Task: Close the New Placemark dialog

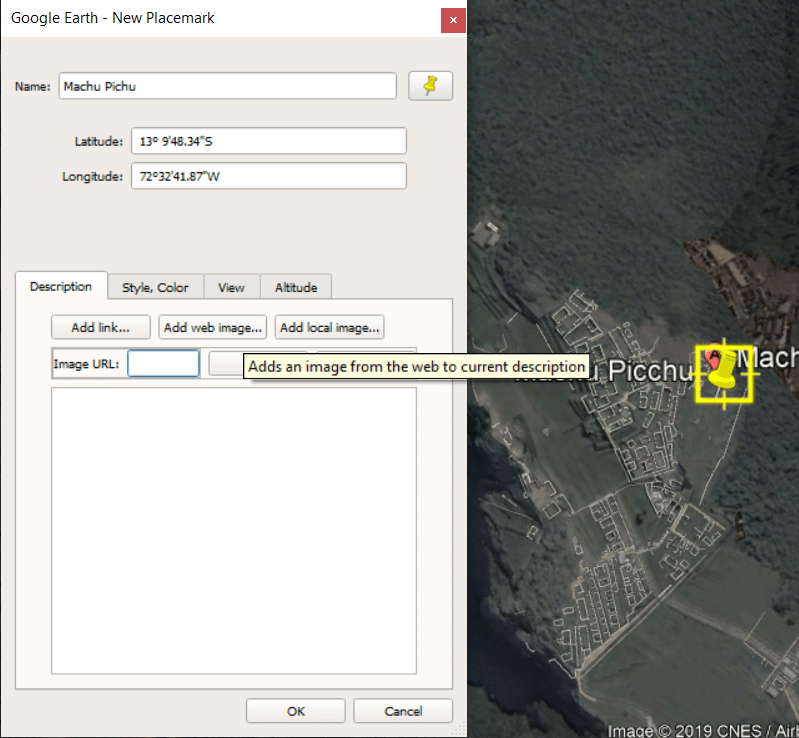Action: point(453,20)
